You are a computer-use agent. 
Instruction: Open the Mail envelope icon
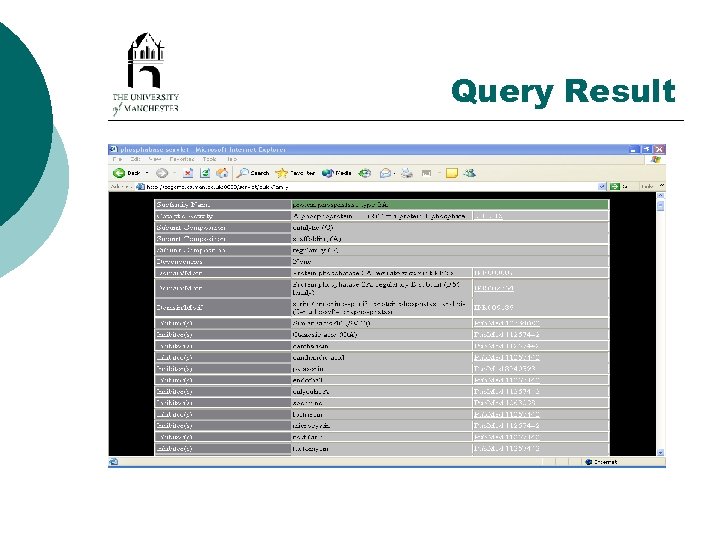tap(385, 173)
